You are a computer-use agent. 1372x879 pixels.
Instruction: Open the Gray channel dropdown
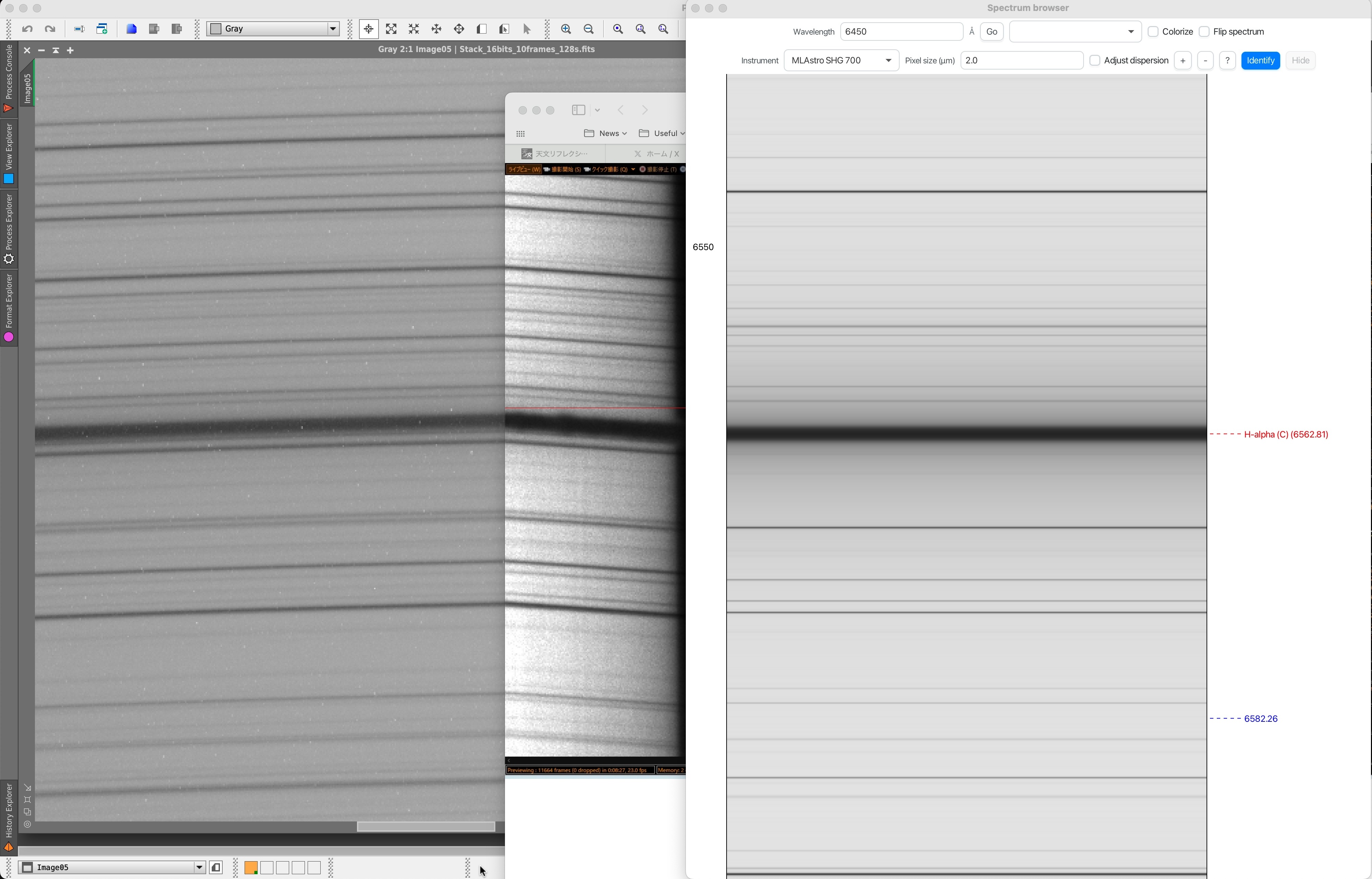(x=273, y=29)
